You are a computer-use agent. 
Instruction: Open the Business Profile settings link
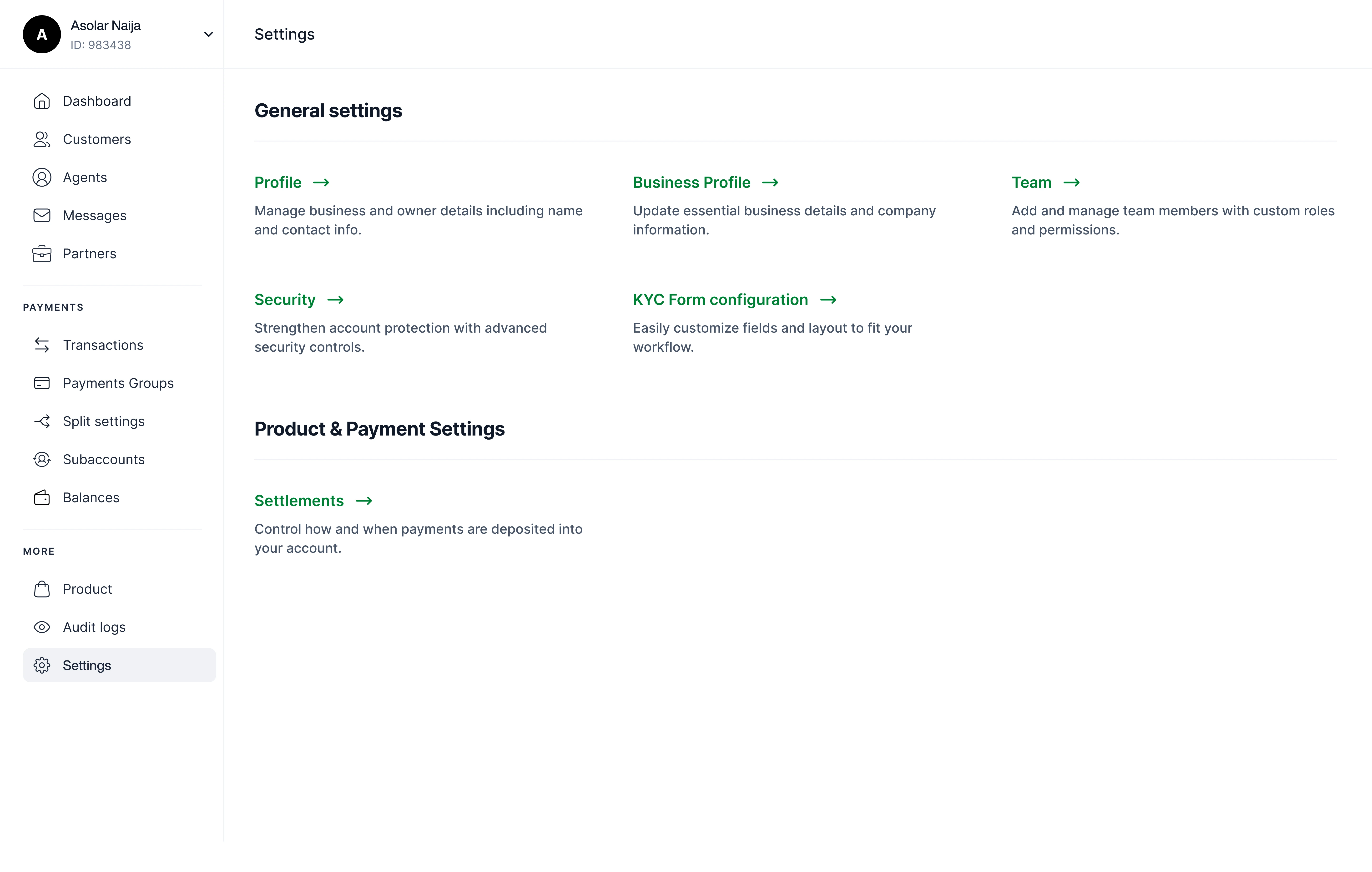(x=691, y=182)
